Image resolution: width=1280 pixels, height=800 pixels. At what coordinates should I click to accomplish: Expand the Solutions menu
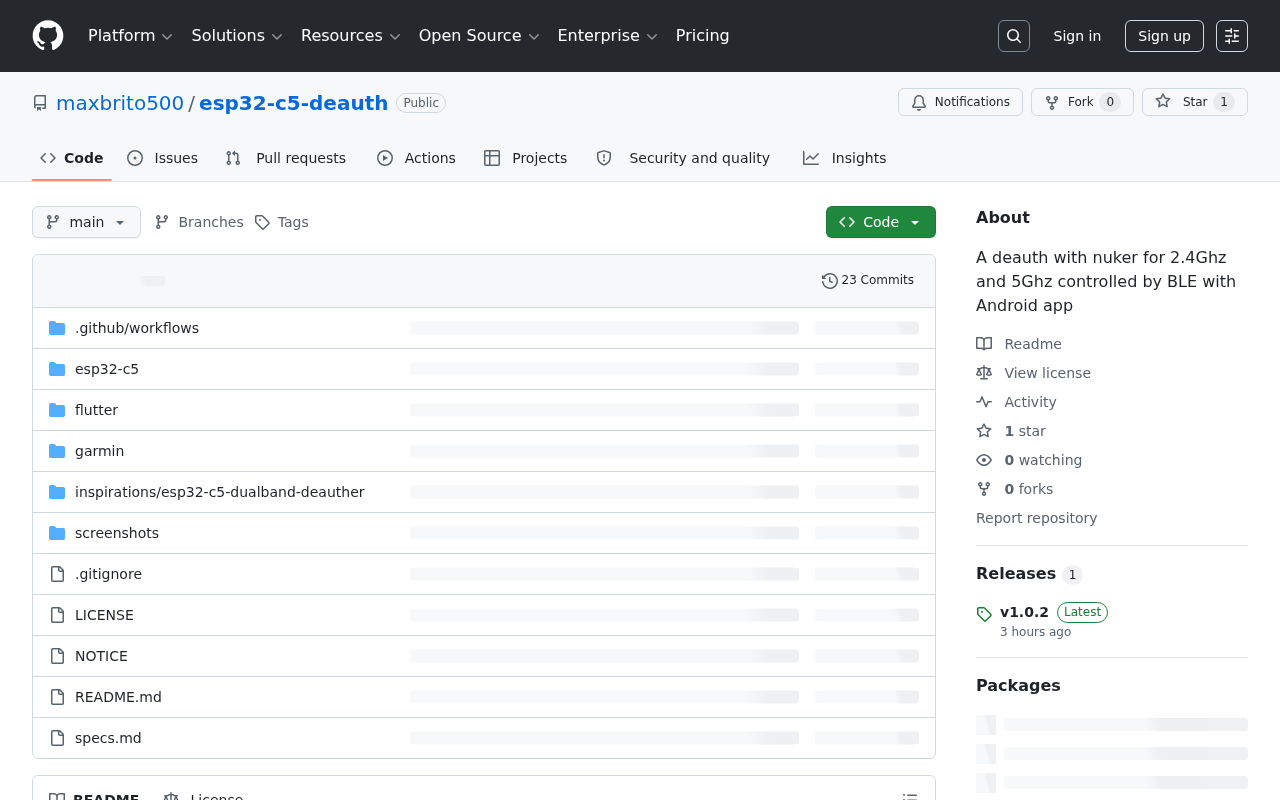click(237, 36)
